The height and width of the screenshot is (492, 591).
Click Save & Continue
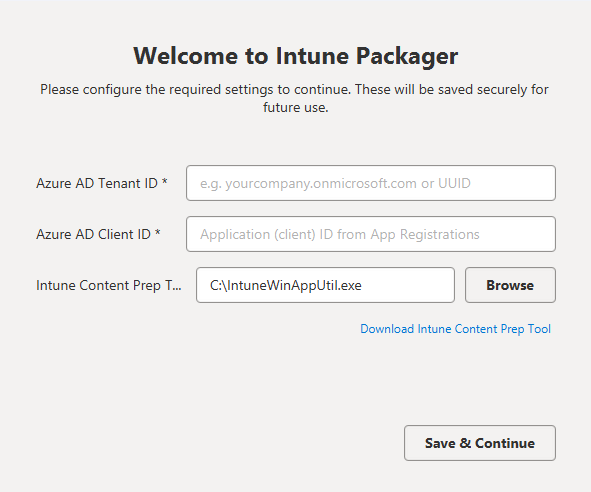[x=480, y=443]
